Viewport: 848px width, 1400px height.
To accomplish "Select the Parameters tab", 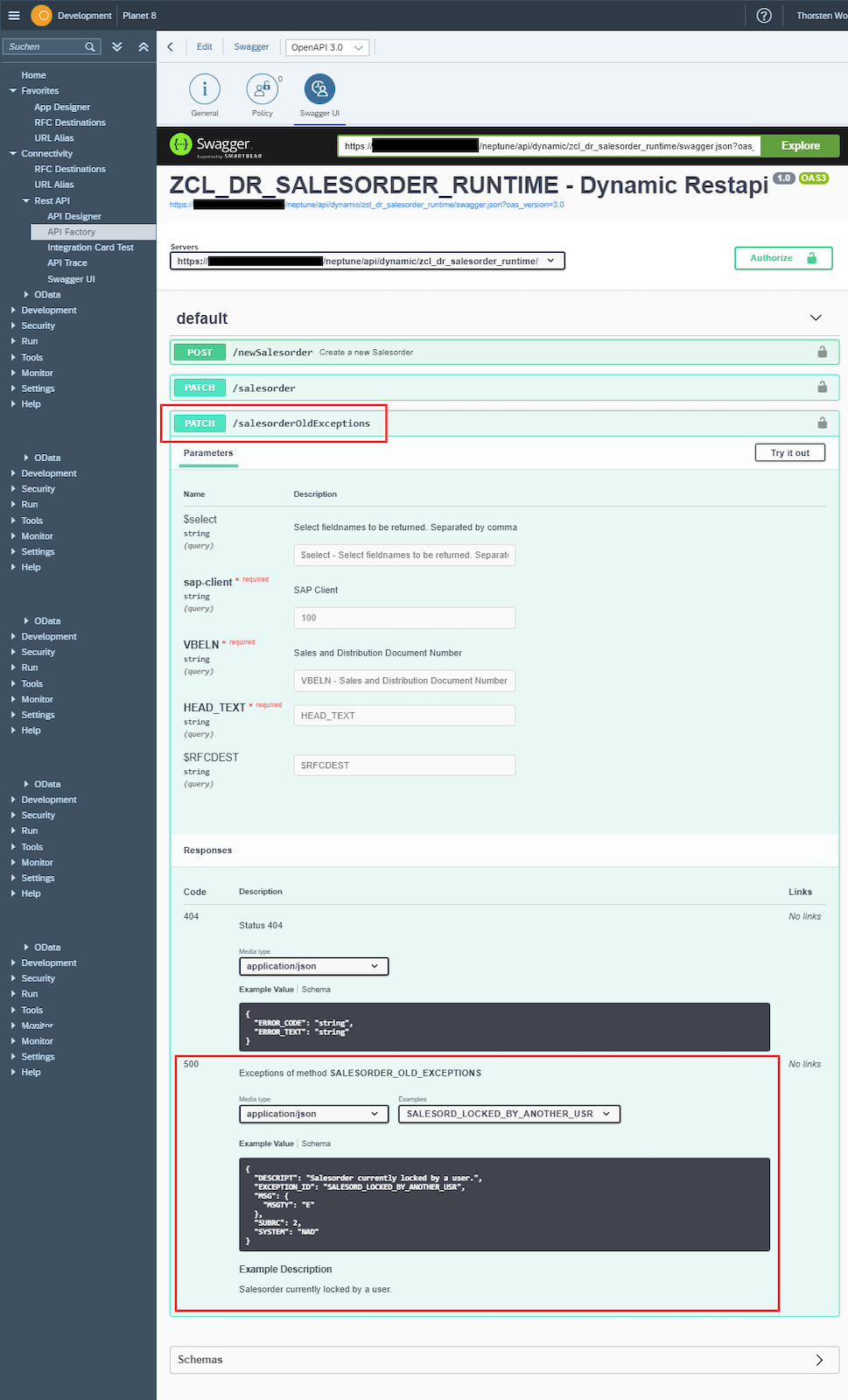I will [x=208, y=453].
